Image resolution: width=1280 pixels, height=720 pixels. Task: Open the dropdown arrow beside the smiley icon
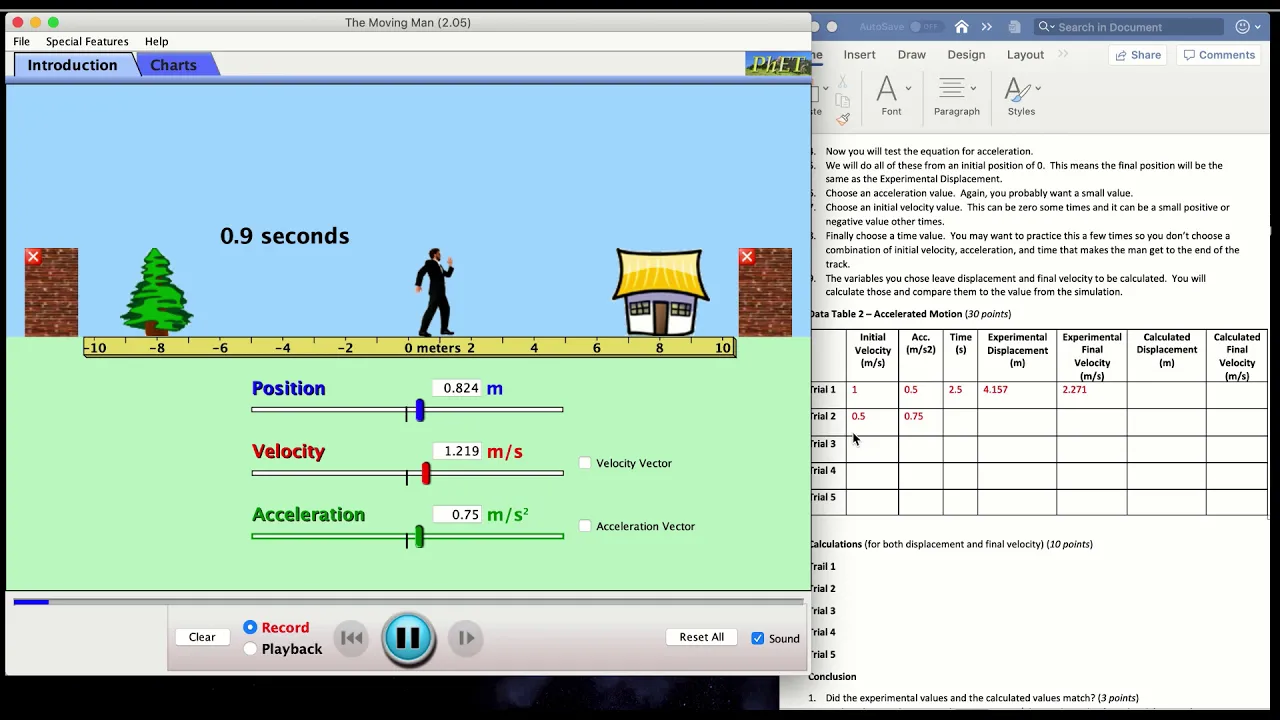click(x=1260, y=27)
